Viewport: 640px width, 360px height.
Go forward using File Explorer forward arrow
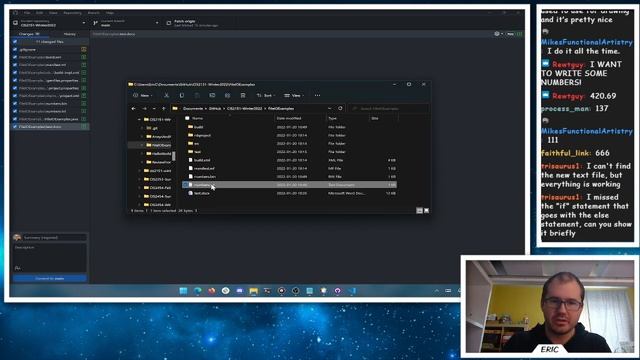click(x=144, y=109)
